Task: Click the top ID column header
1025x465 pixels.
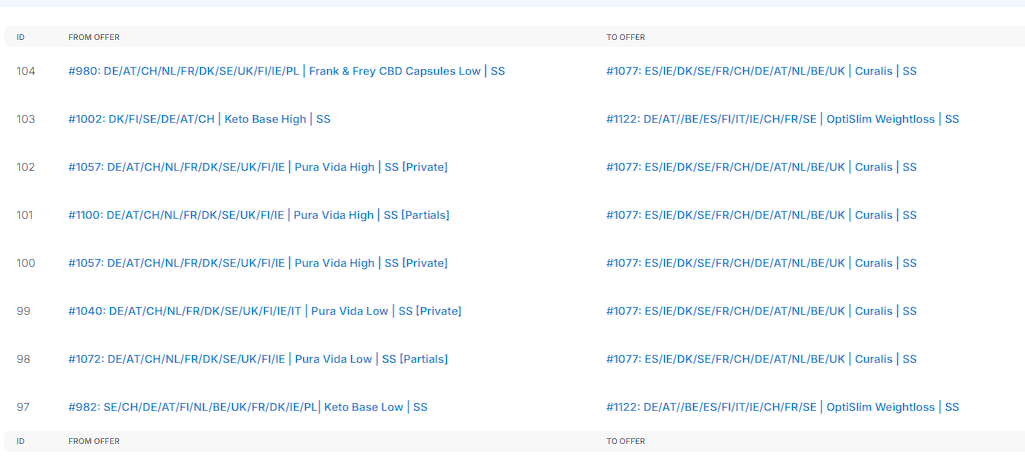Action: pos(20,37)
